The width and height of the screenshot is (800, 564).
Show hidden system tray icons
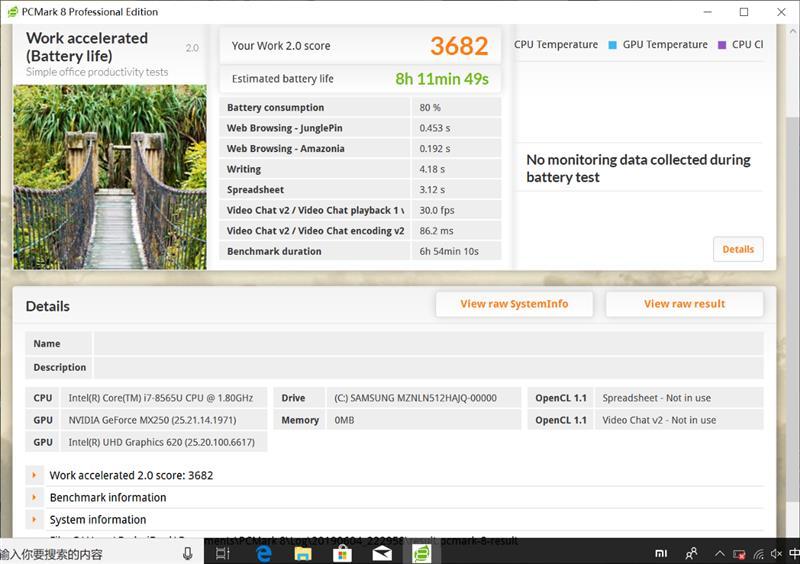[719, 553]
